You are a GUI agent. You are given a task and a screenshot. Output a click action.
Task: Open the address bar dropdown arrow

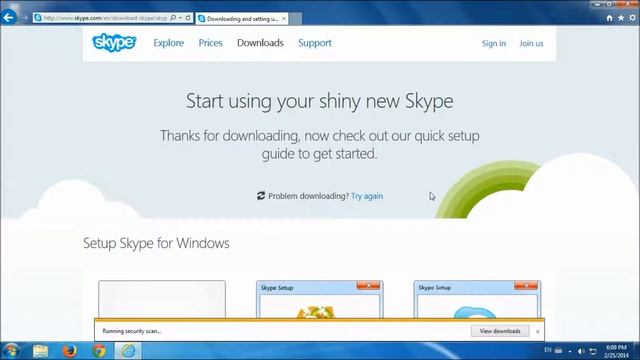(180, 18)
